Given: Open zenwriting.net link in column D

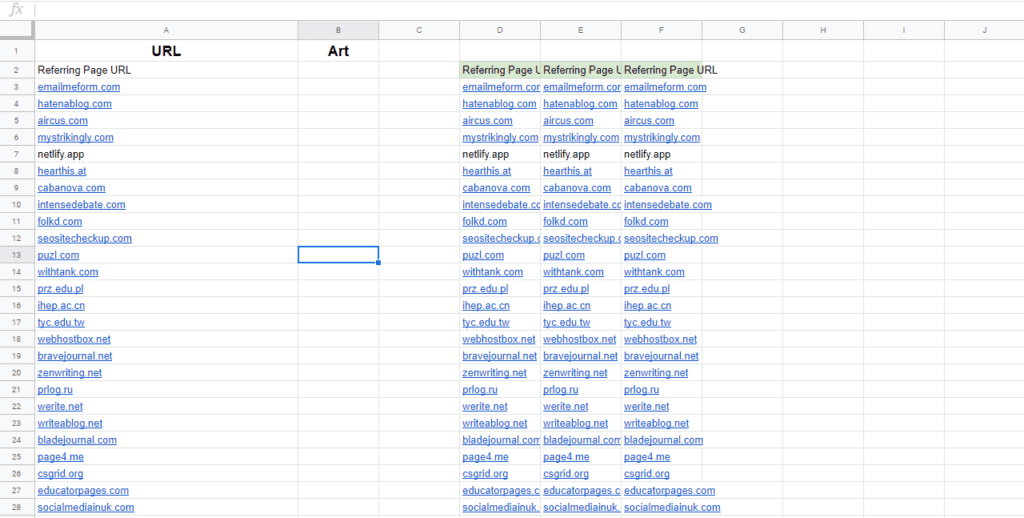Looking at the screenshot, I should coord(494,373).
